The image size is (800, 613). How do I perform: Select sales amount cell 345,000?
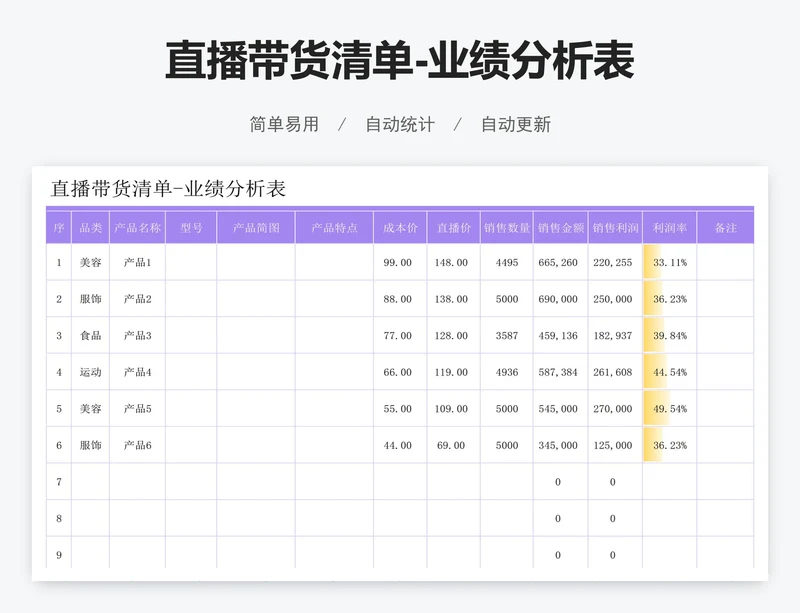coord(561,446)
